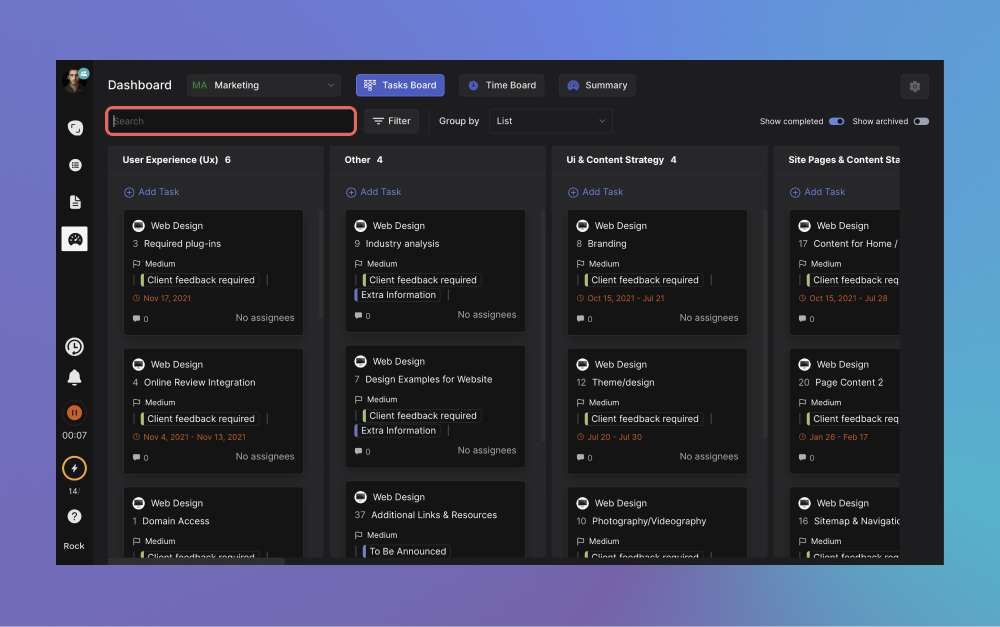Open the Filter options
Viewport: 1000px width, 627px height.
(x=391, y=121)
